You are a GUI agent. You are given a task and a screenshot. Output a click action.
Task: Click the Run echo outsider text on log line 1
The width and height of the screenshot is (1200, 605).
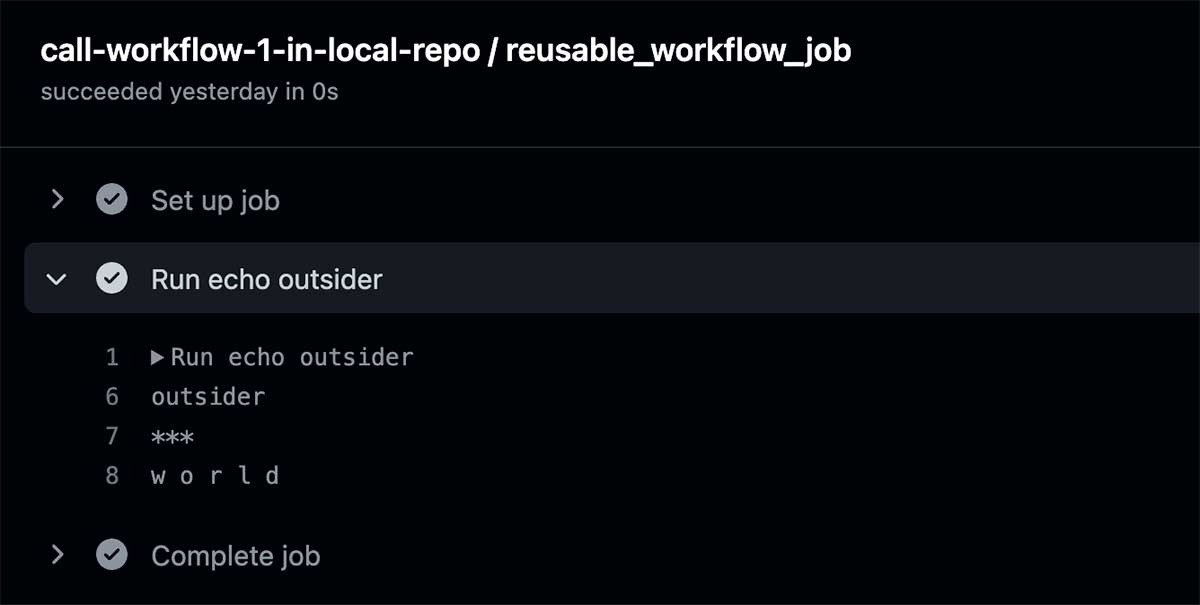pyautogui.click(x=292, y=357)
